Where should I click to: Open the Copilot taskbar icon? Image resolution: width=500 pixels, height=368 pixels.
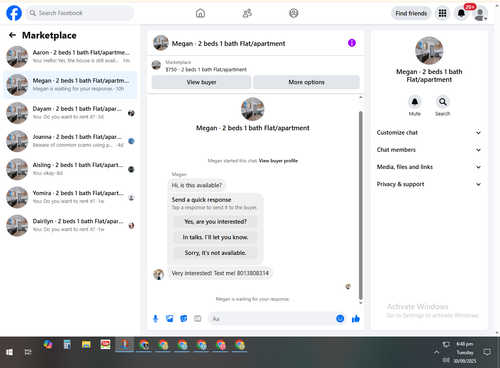click(48, 344)
